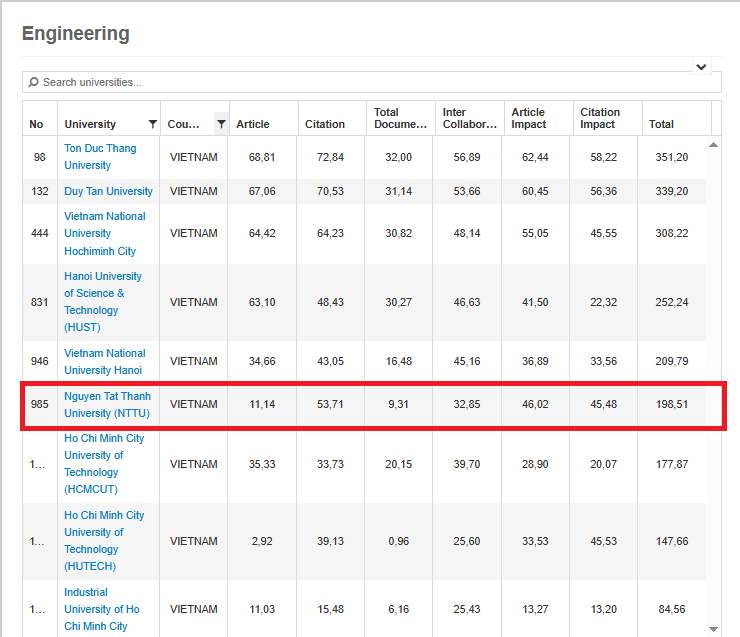Screen dimensions: 740x637
Task: Select article value 2,92
Action: pyautogui.click(x=262, y=541)
